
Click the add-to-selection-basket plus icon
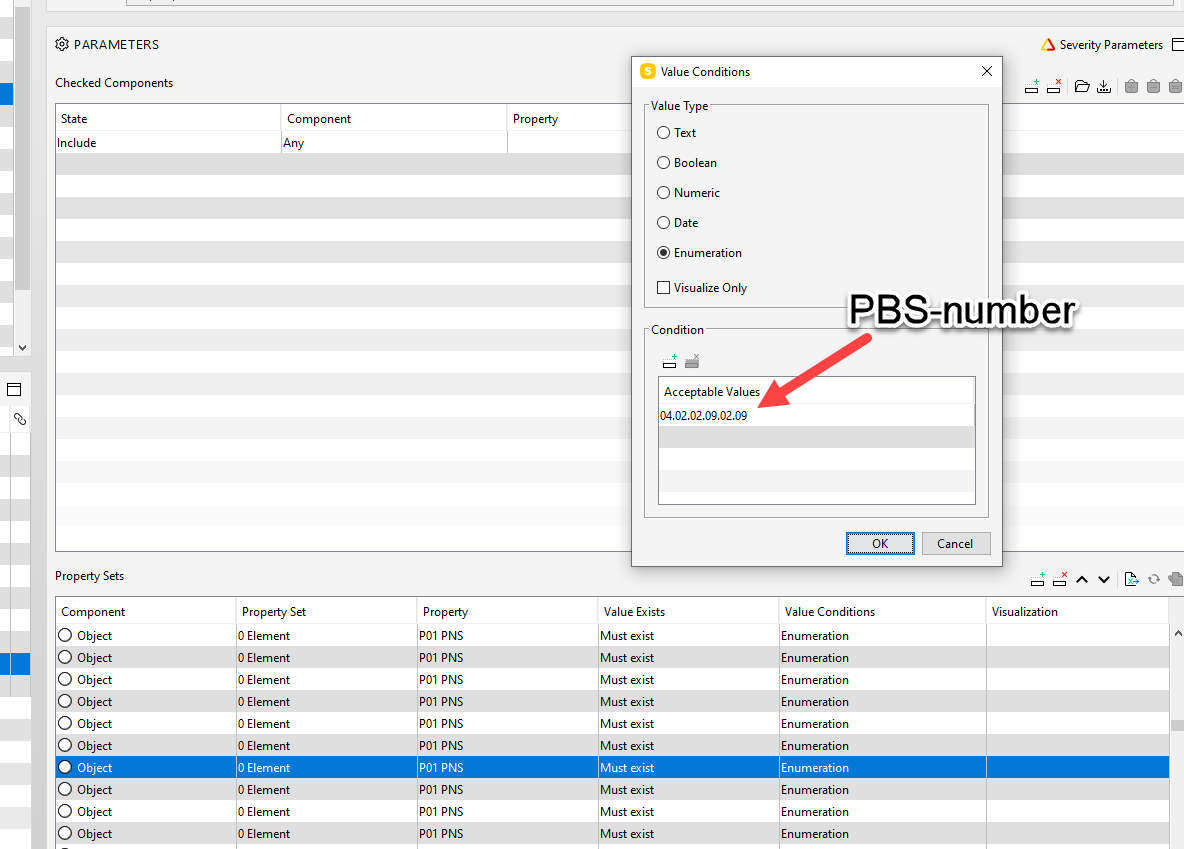coord(1131,86)
